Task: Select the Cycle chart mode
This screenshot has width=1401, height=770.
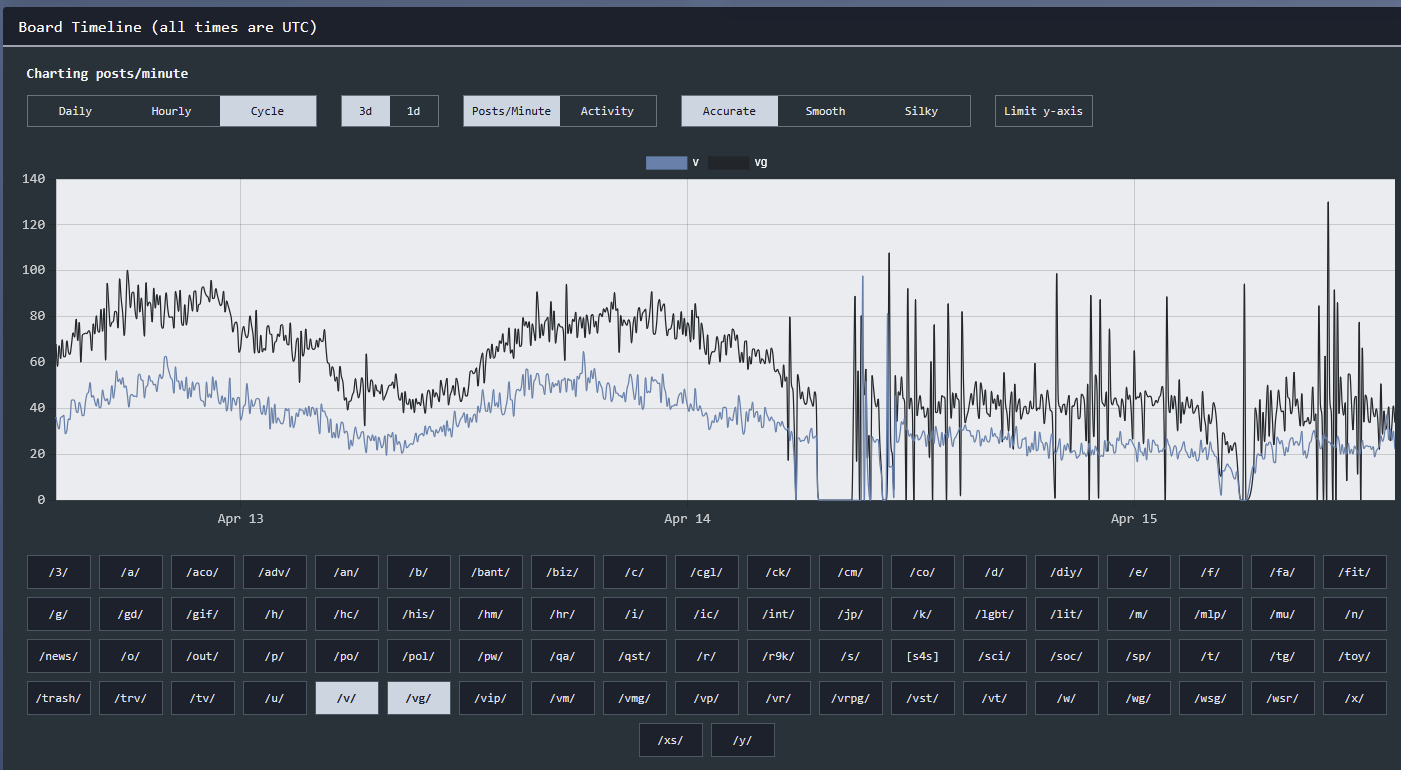Action: tap(268, 111)
